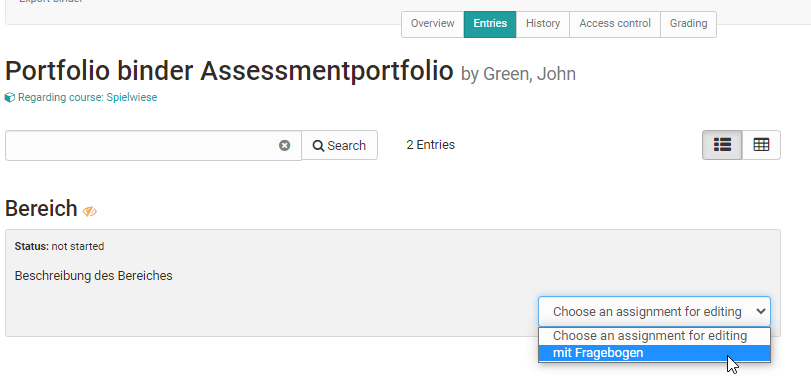Go to the Access control tab
This screenshot has height=391, width=811.
614,24
